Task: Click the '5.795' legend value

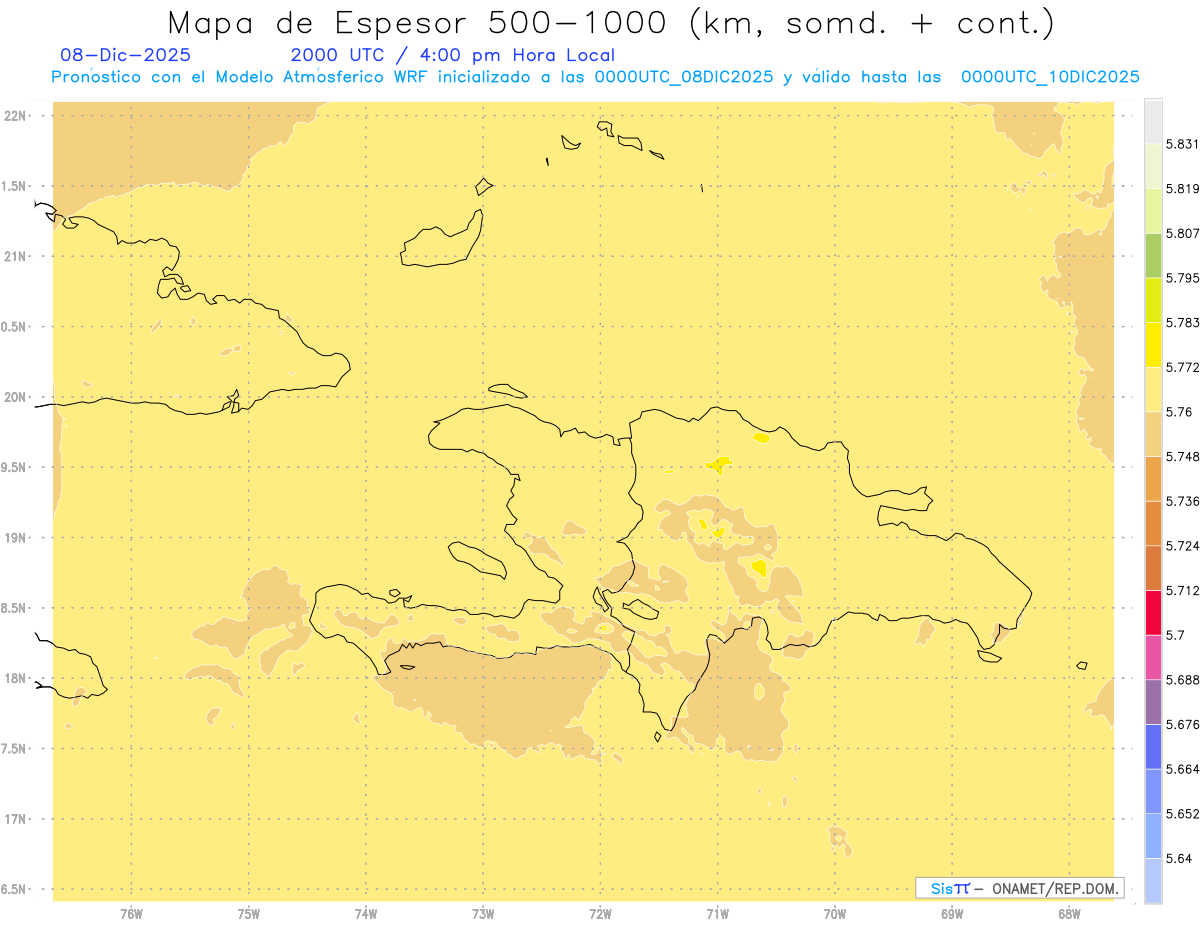Action: (x=1183, y=278)
